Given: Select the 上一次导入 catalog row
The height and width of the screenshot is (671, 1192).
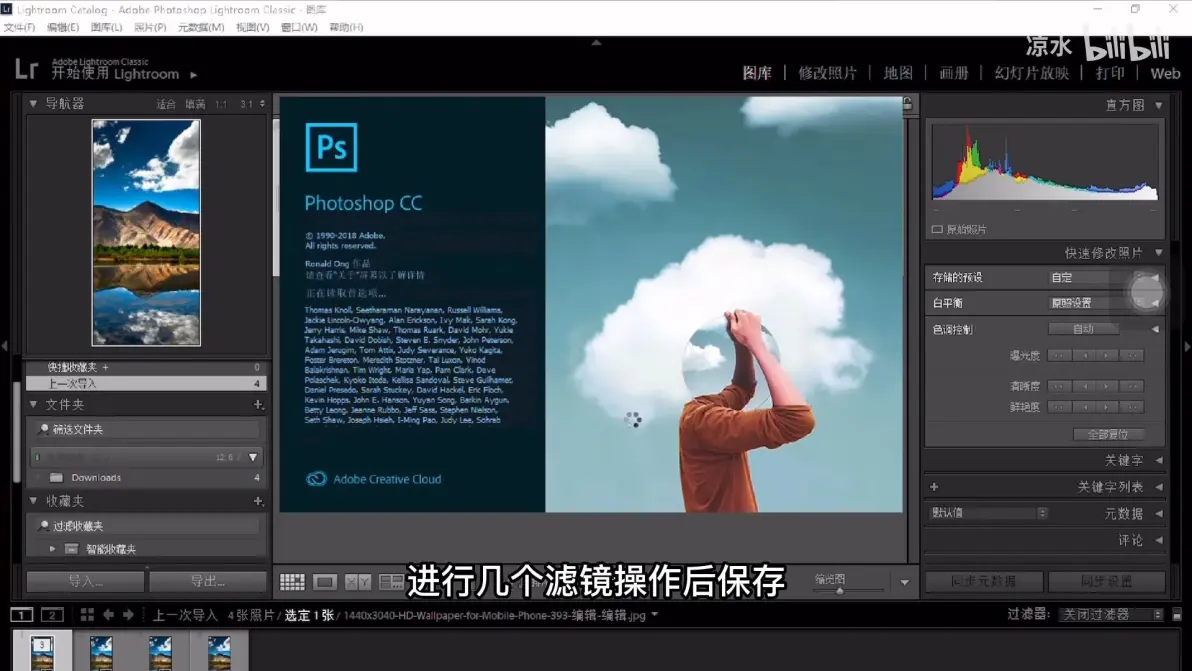Looking at the screenshot, I should [x=146, y=384].
